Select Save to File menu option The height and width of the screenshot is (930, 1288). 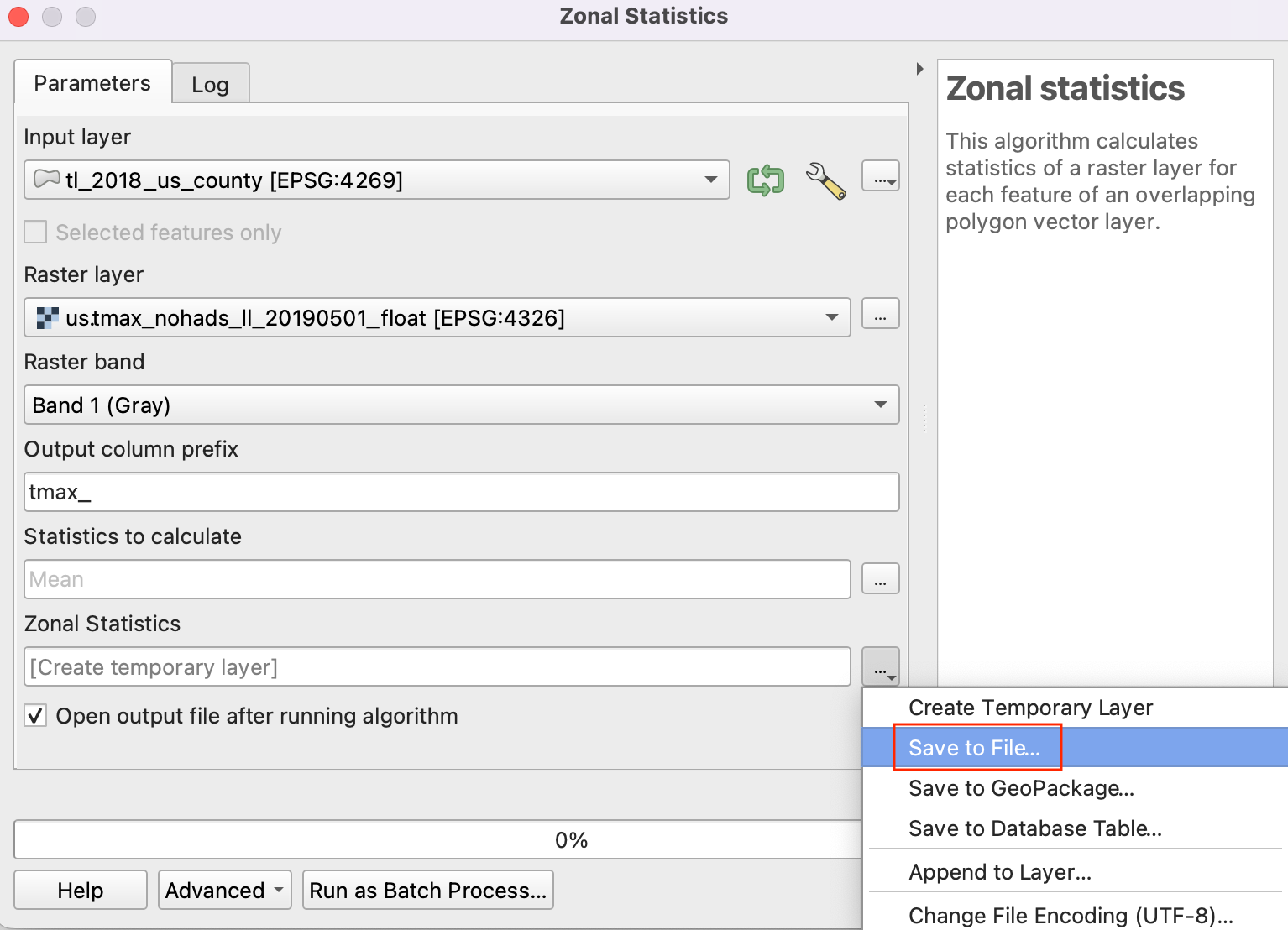(x=974, y=748)
